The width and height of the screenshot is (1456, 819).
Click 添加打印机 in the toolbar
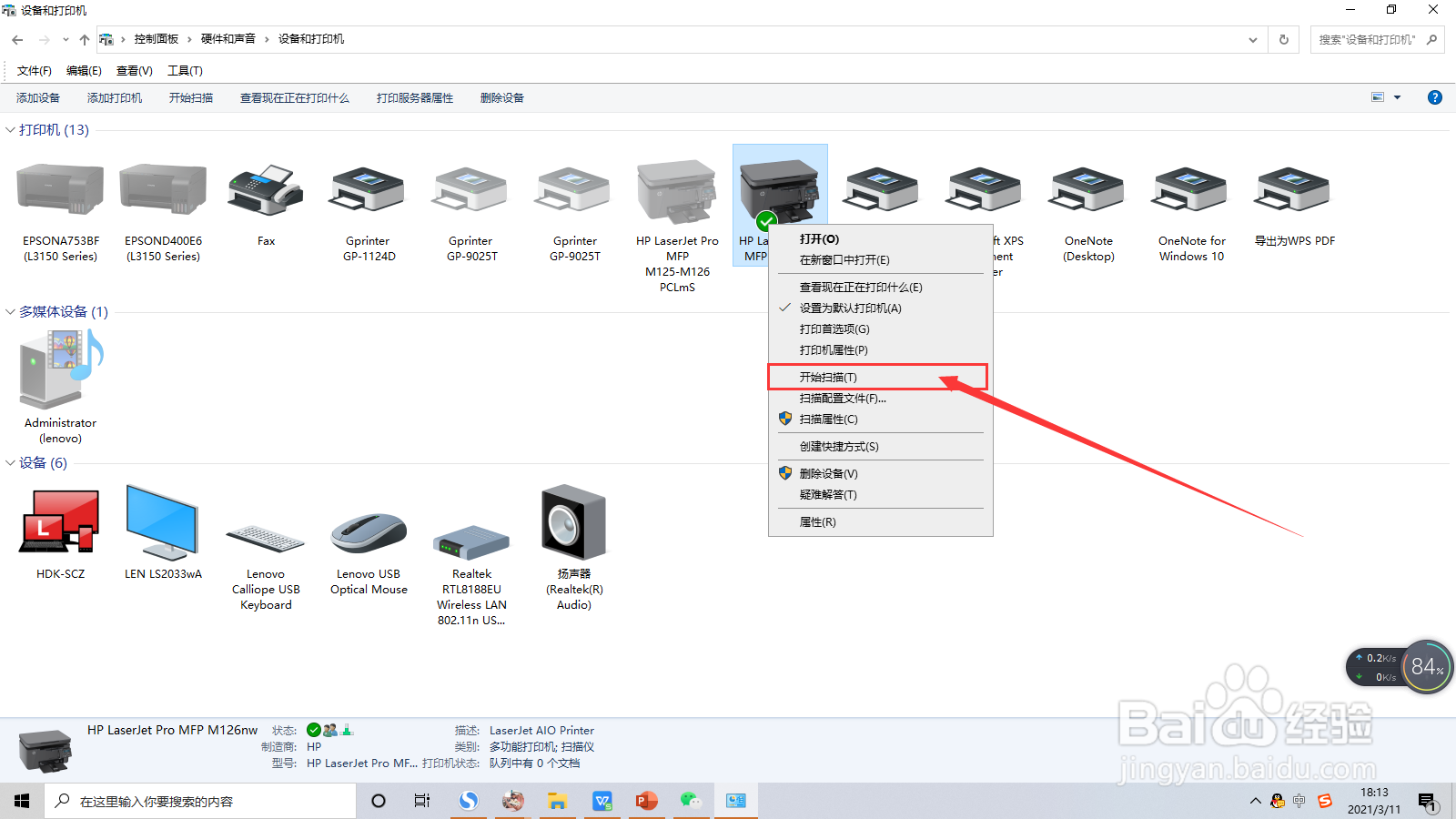(x=115, y=97)
